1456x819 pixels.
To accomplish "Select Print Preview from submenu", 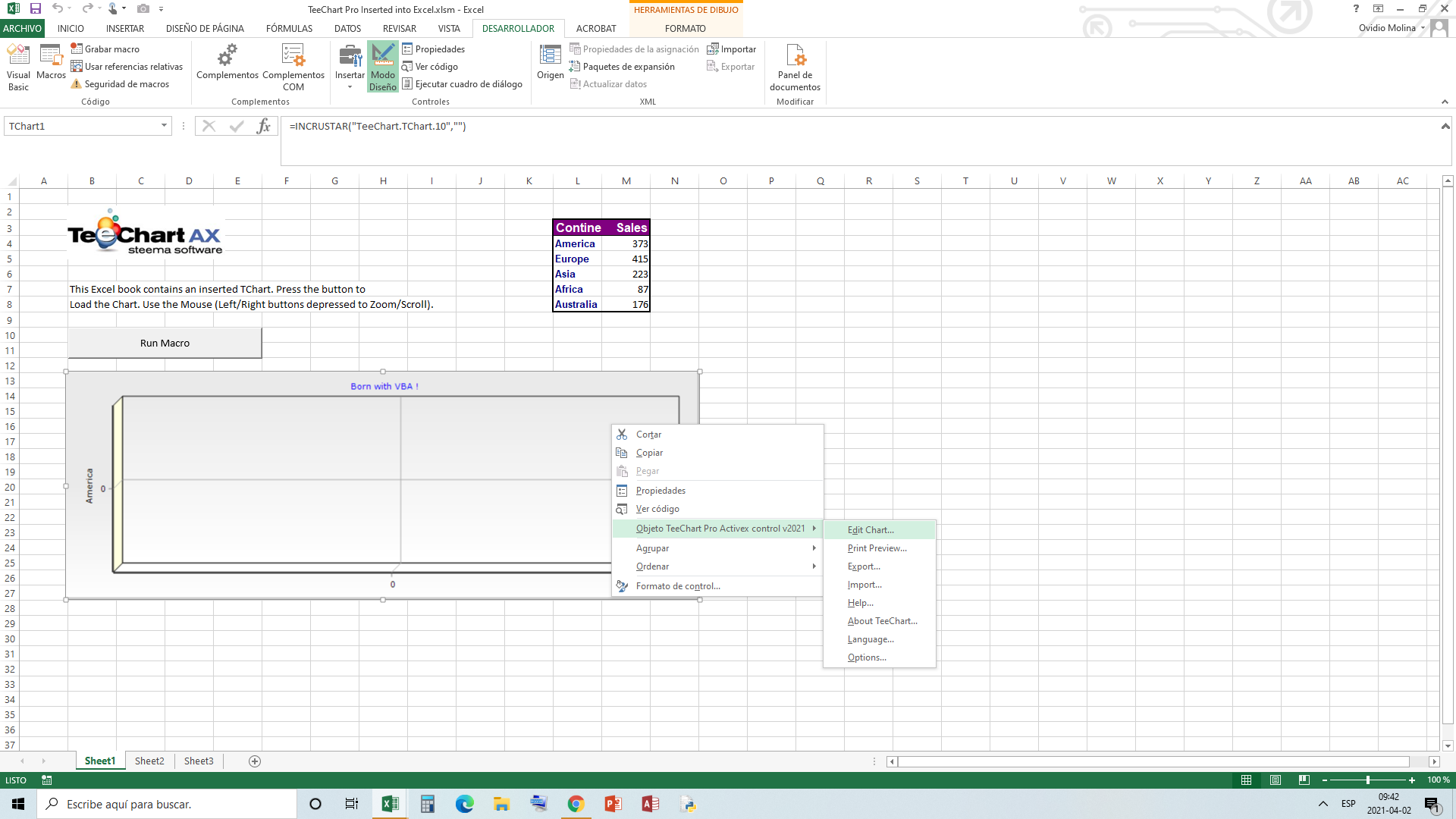I will pyautogui.click(x=877, y=547).
